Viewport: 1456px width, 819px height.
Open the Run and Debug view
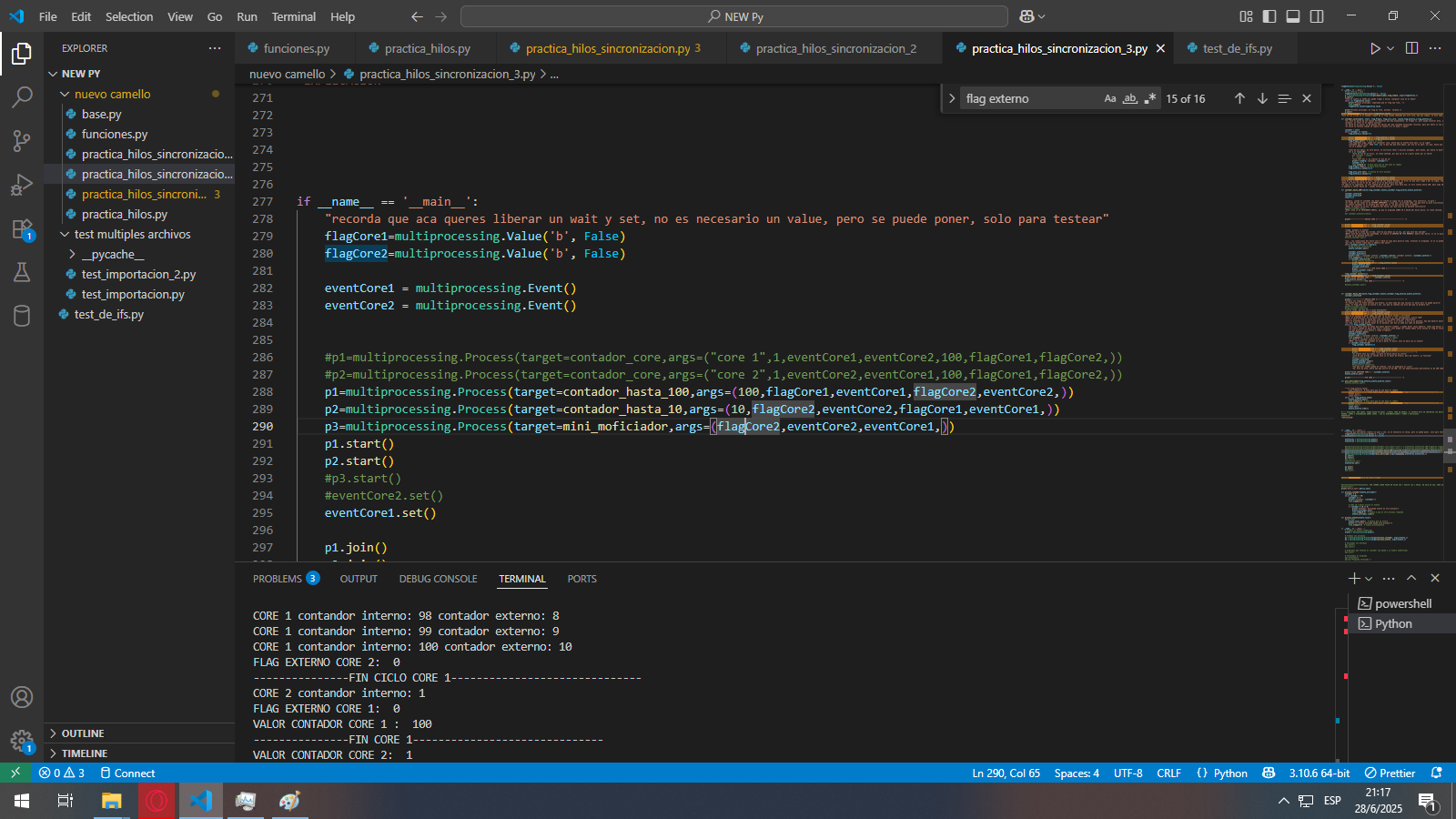coord(22,185)
